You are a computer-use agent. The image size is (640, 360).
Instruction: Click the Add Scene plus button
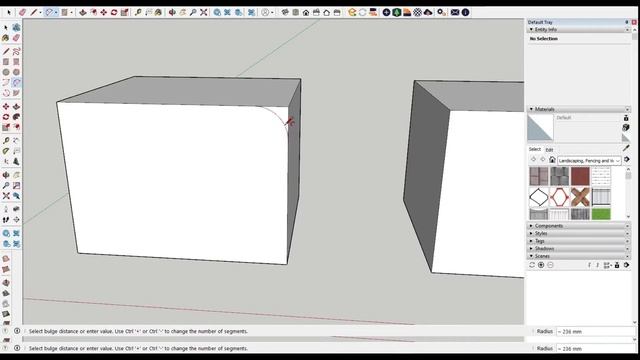tap(541, 265)
